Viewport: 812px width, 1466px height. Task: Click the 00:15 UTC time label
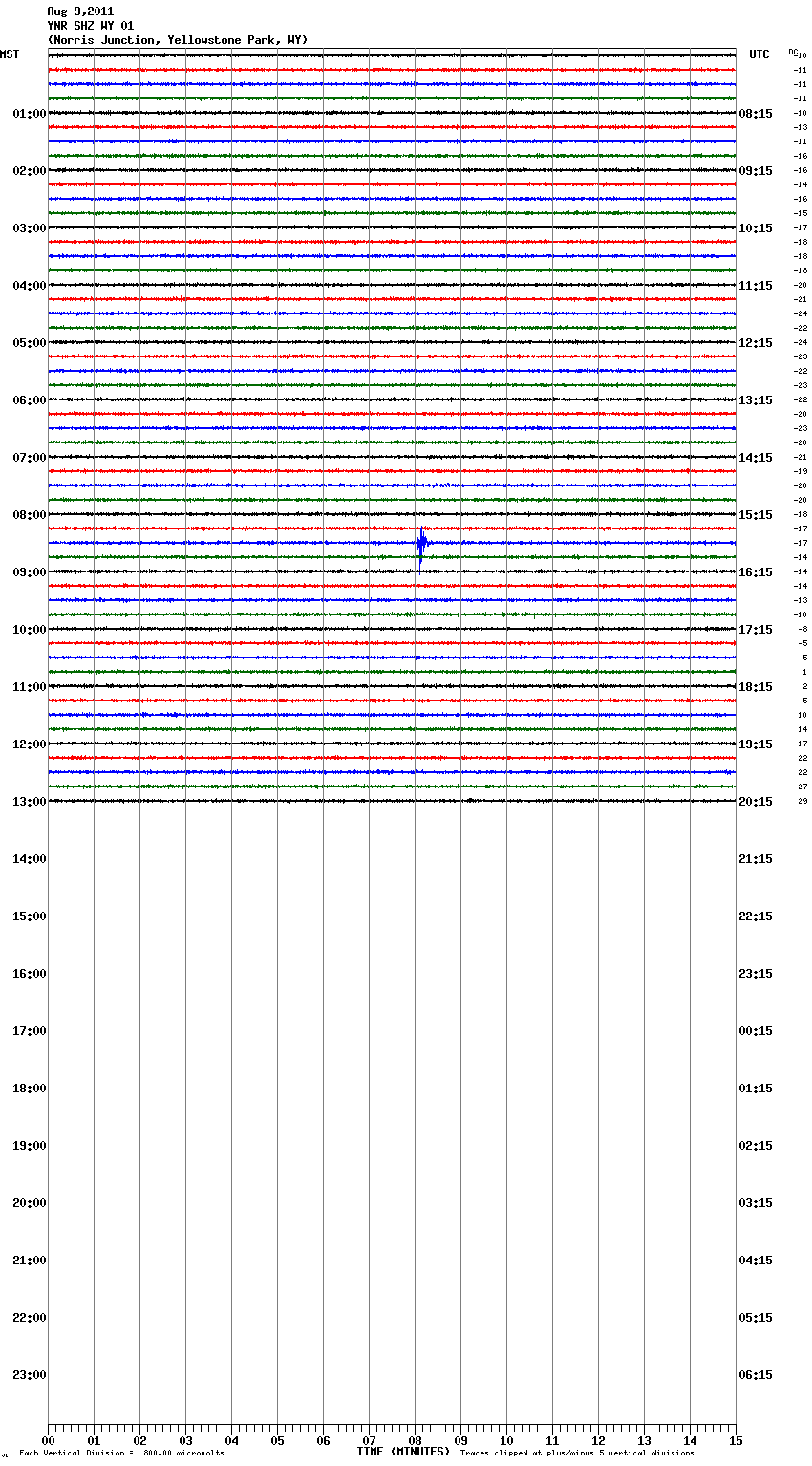point(756,1031)
